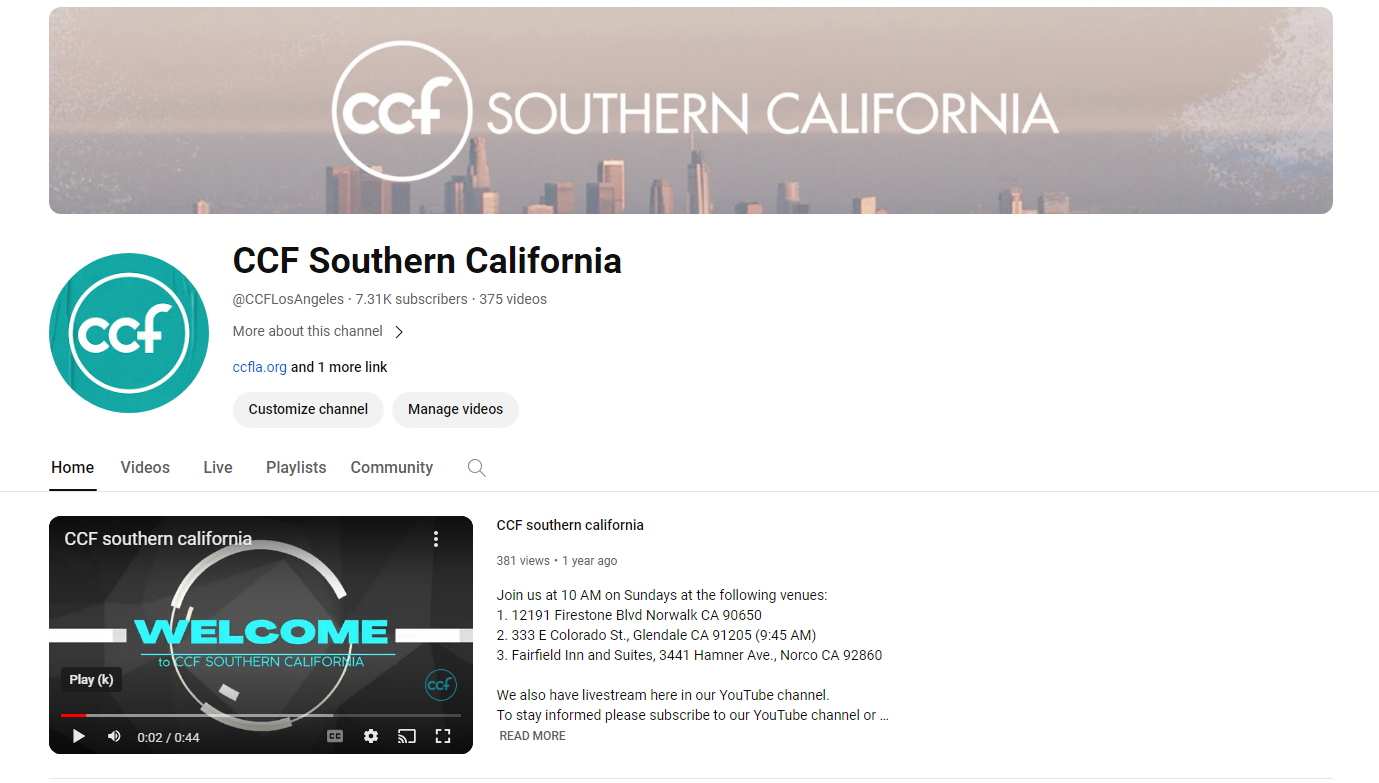Cast the video with the Cast icon

coord(406,736)
